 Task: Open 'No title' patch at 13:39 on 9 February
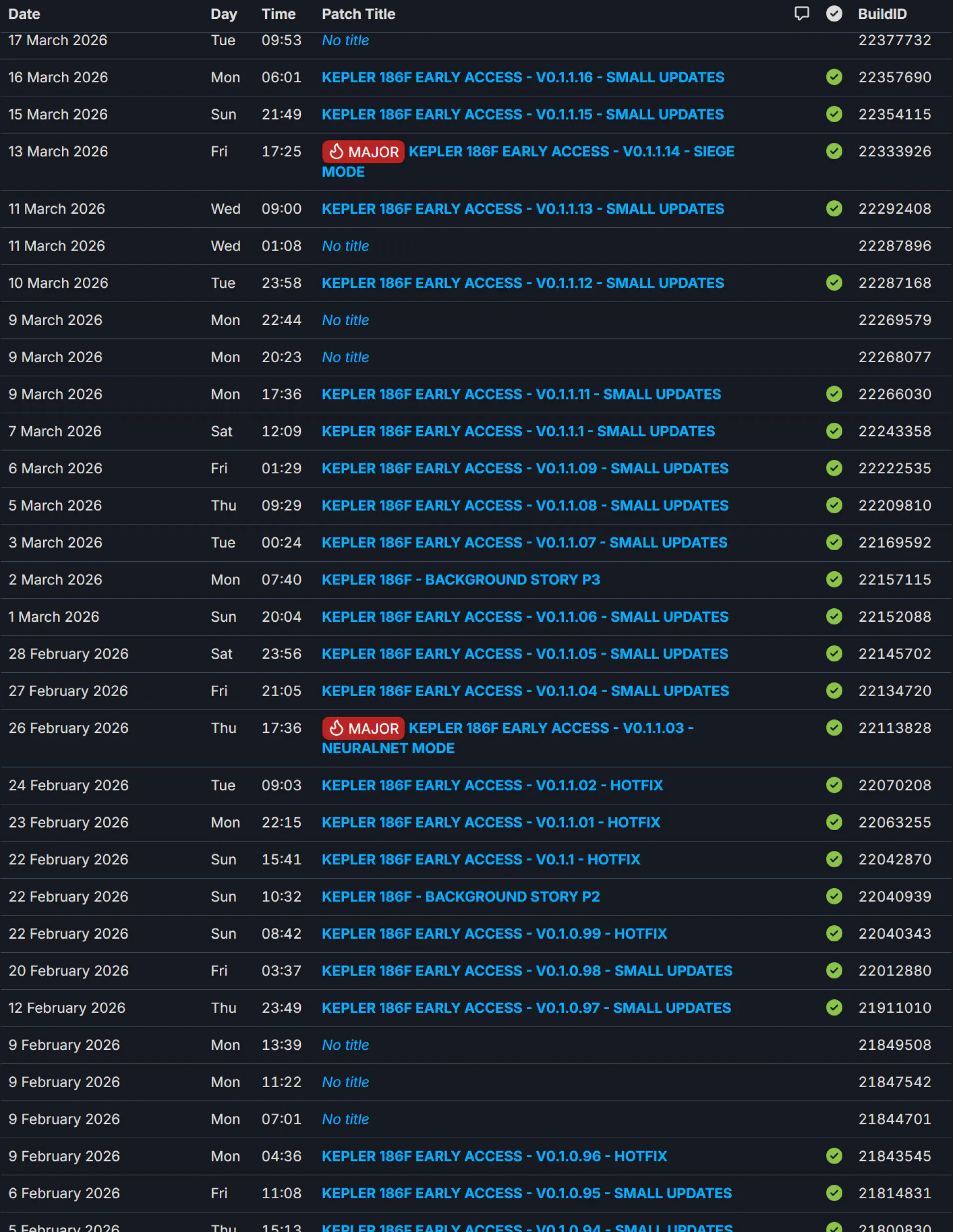[x=345, y=1045]
